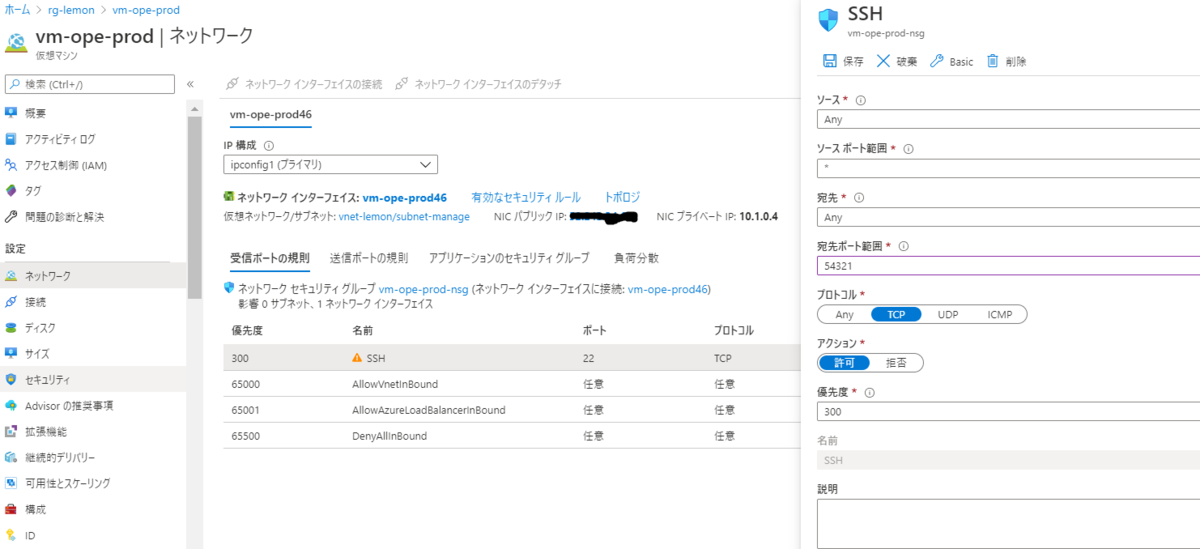Click the info icon next to 宛先ポート範囲
The image size is (1200, 549).
[x=904, y=246]
